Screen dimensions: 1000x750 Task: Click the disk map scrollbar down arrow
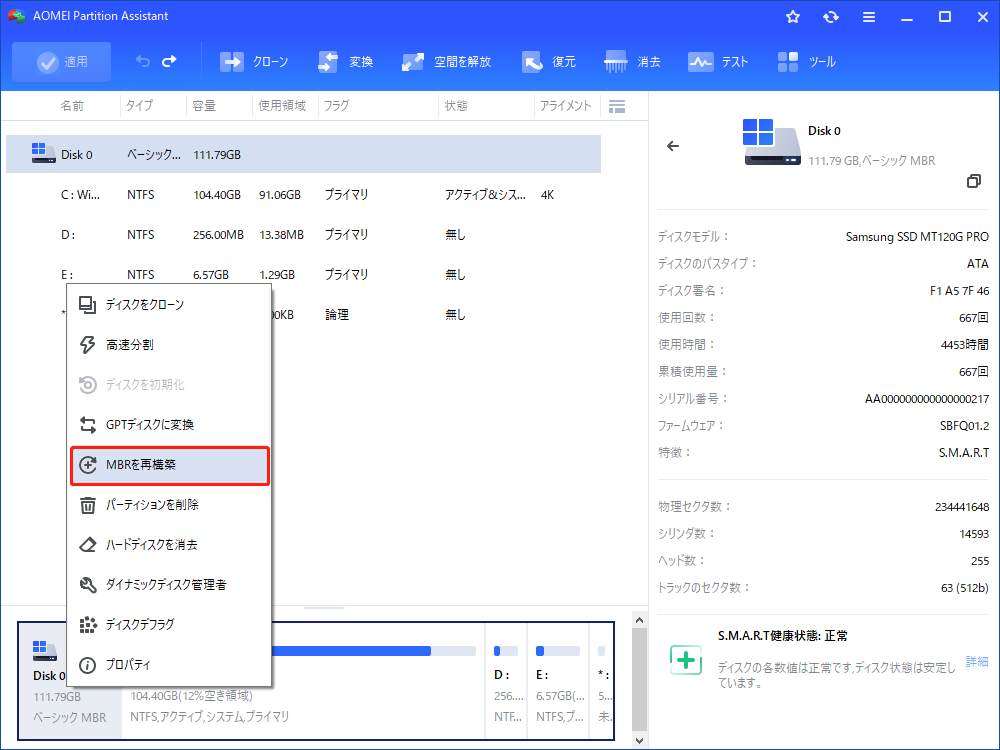point(640,740)
